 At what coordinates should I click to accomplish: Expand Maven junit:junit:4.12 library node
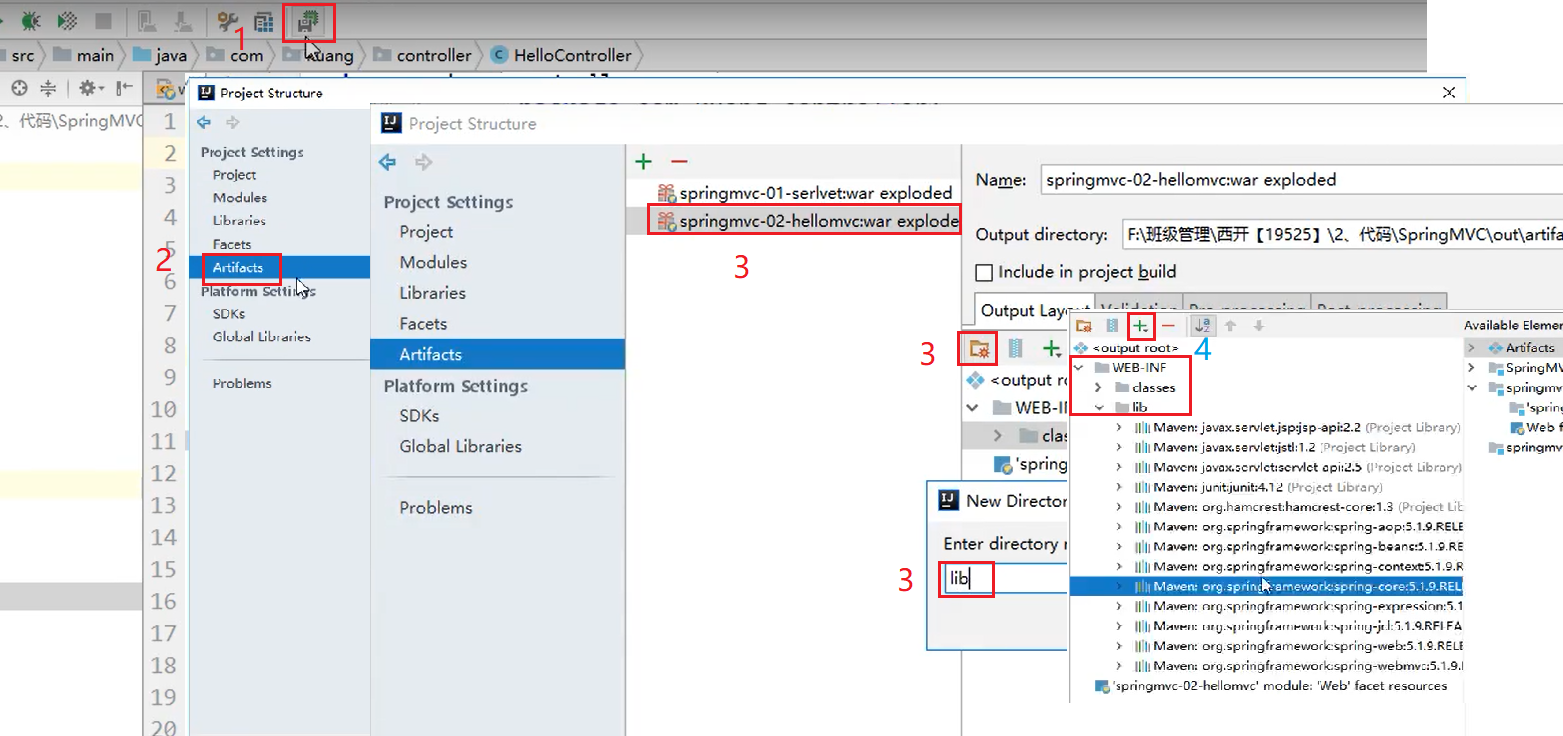point(1118,487)
